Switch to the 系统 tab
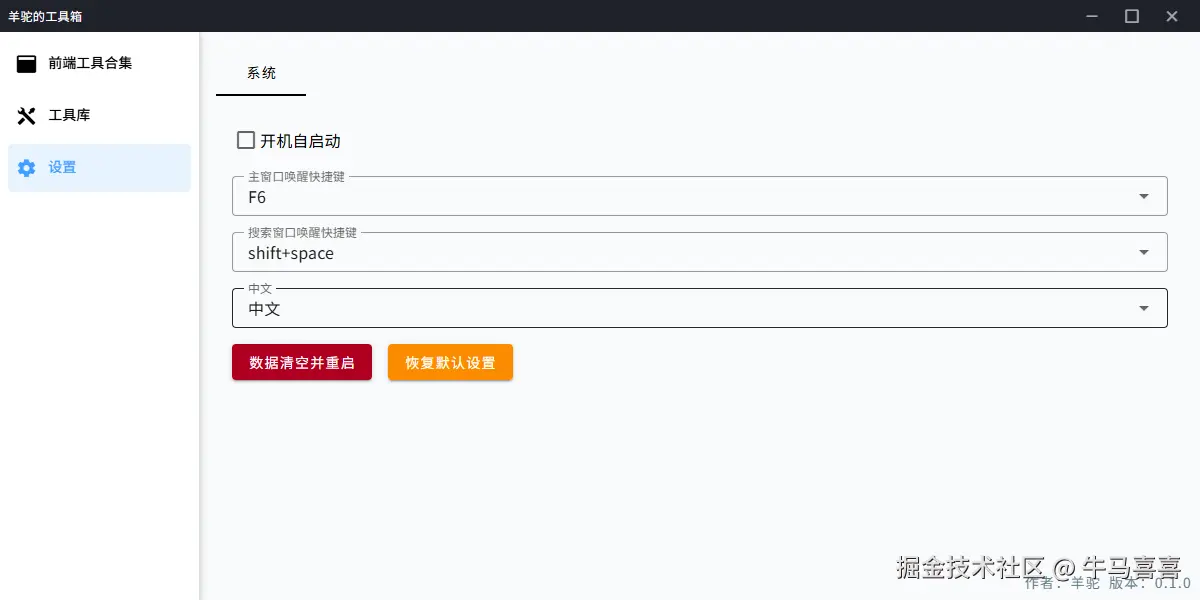The width and height of the screenshot is (1200, 600). pyautogui.click(x=260, y=72)
